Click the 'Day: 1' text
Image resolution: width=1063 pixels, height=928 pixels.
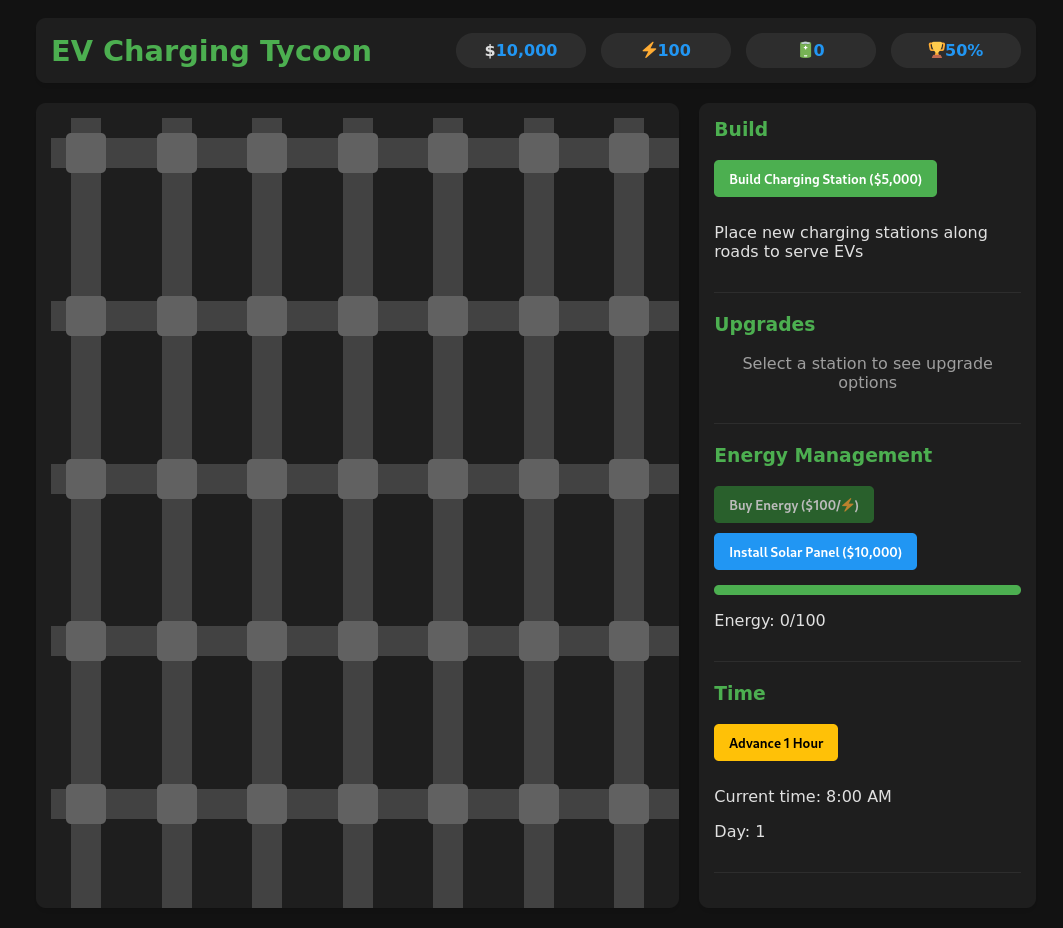pyautogui.click(x=740, y=832)
